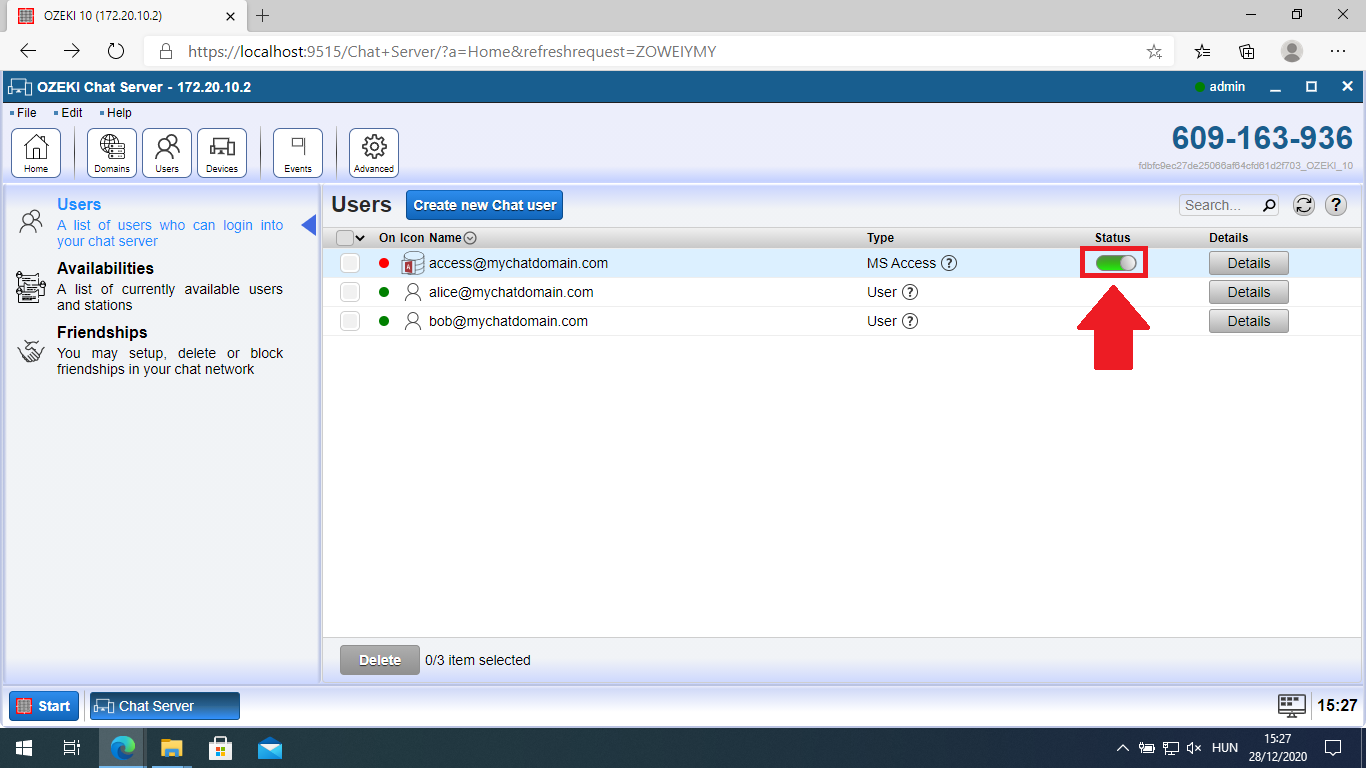Open the browser Settings and more menu

coord(1338,51)
